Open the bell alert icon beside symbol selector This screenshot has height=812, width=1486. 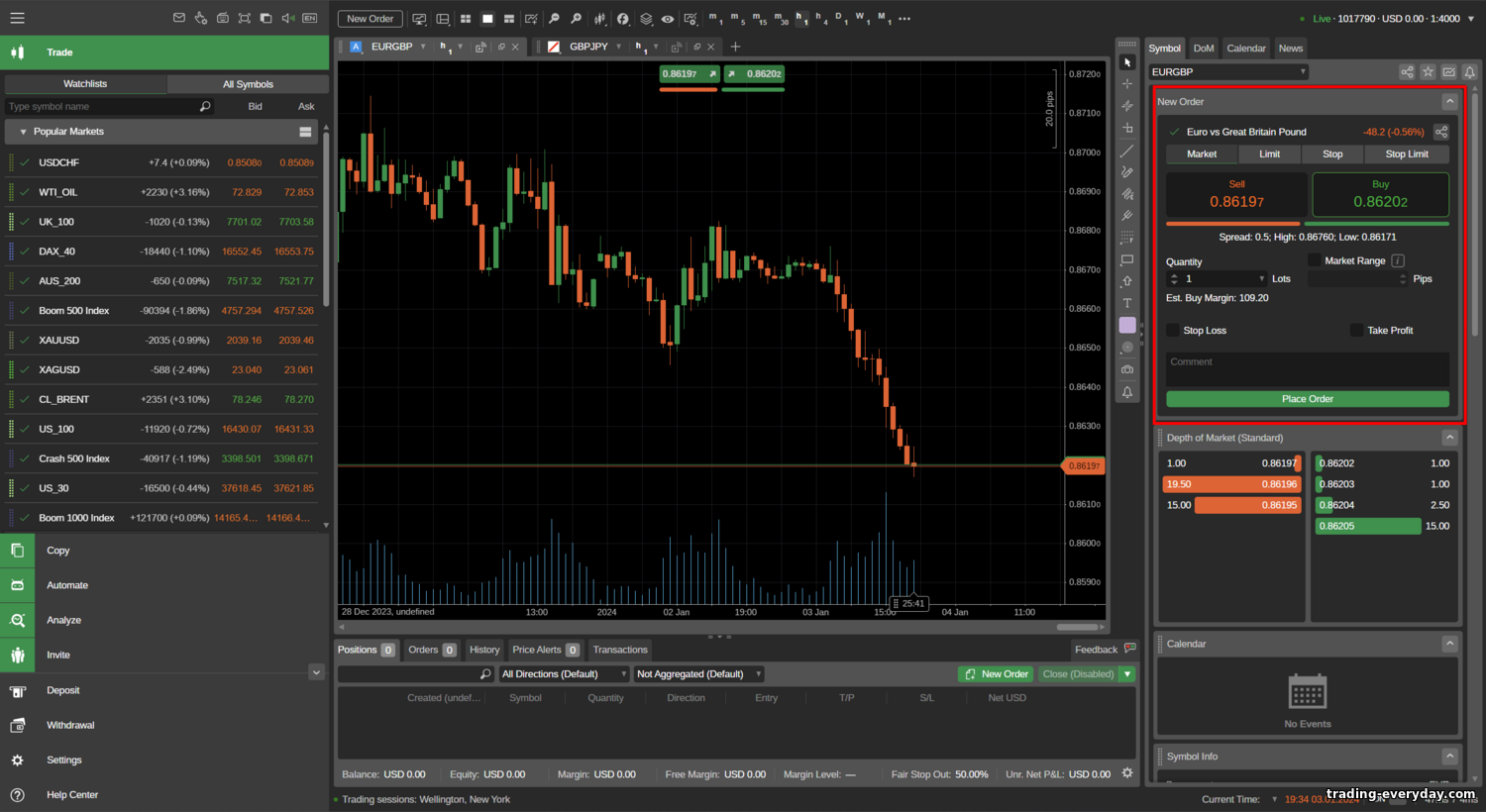1470,72
